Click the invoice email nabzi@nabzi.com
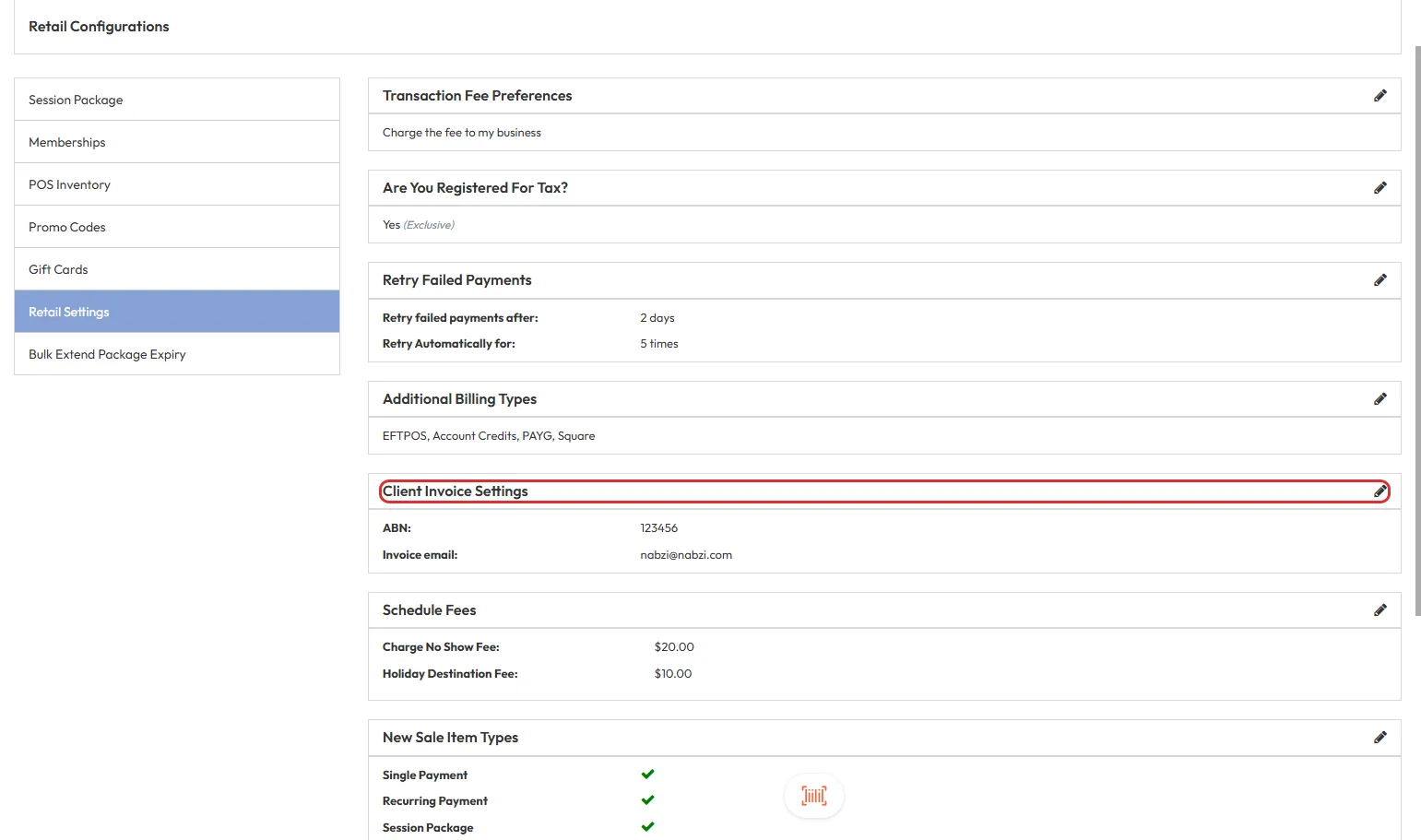Image resolution: width=1421 pixels, height=840 pixels. 686,555
